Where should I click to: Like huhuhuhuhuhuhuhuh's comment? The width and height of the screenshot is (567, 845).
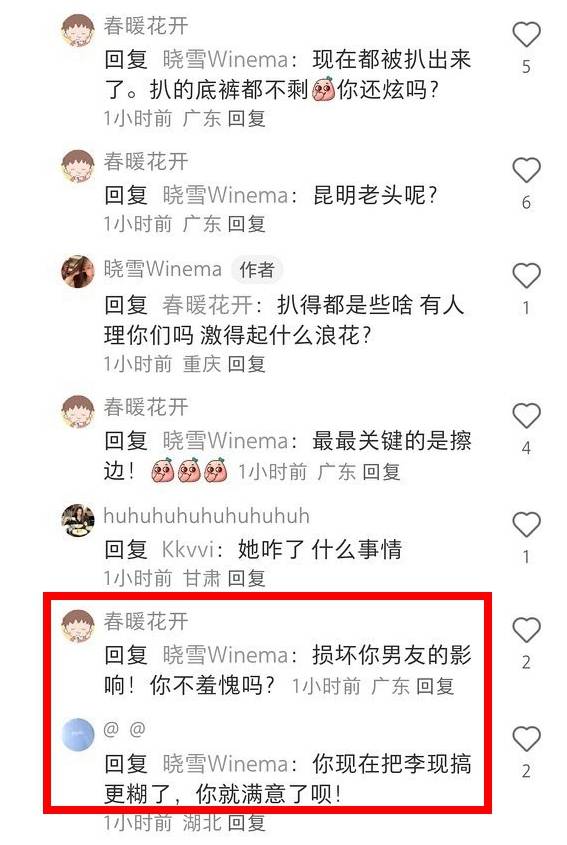(x=526, y=524)
